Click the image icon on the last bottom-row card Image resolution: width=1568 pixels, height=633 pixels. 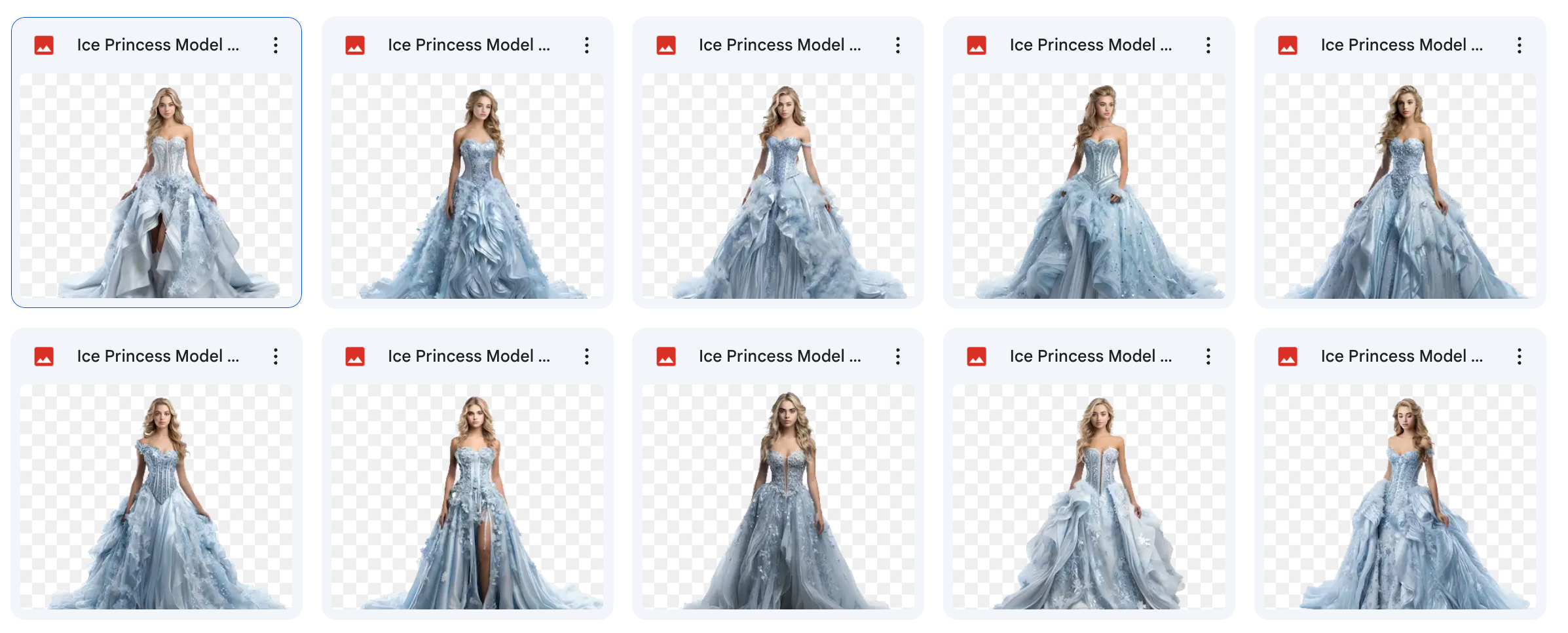1288,356
